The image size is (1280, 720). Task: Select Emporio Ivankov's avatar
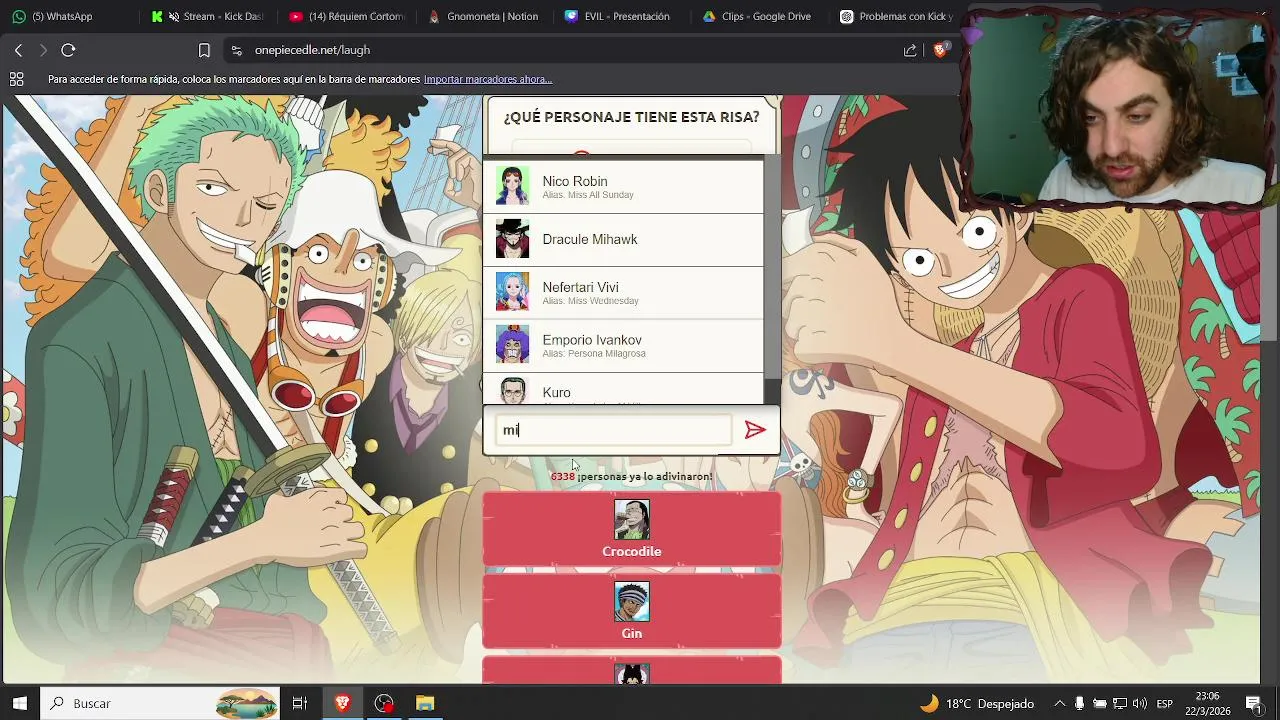(x=513, y=345)
